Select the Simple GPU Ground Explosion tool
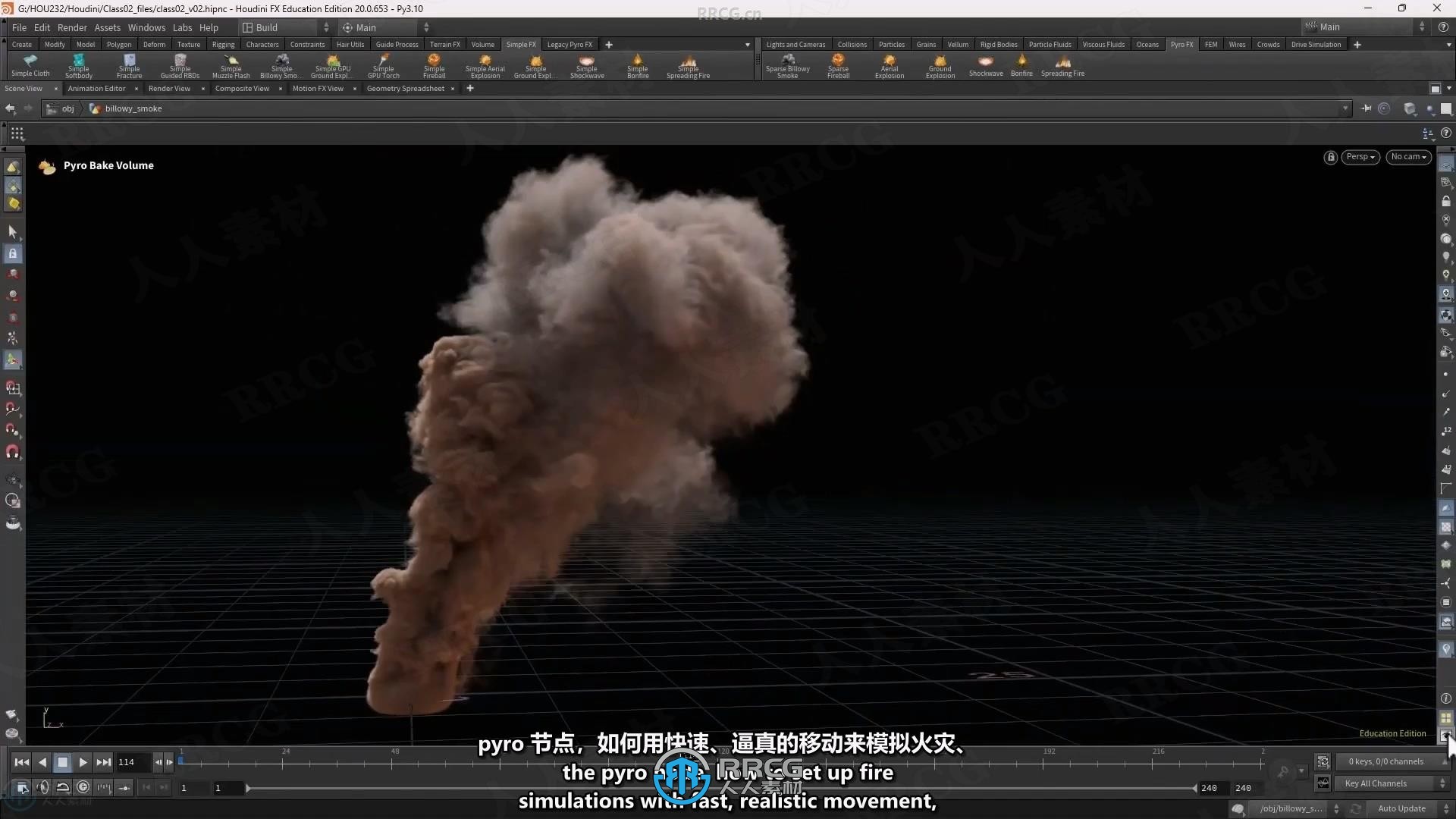 pos(332,66)
